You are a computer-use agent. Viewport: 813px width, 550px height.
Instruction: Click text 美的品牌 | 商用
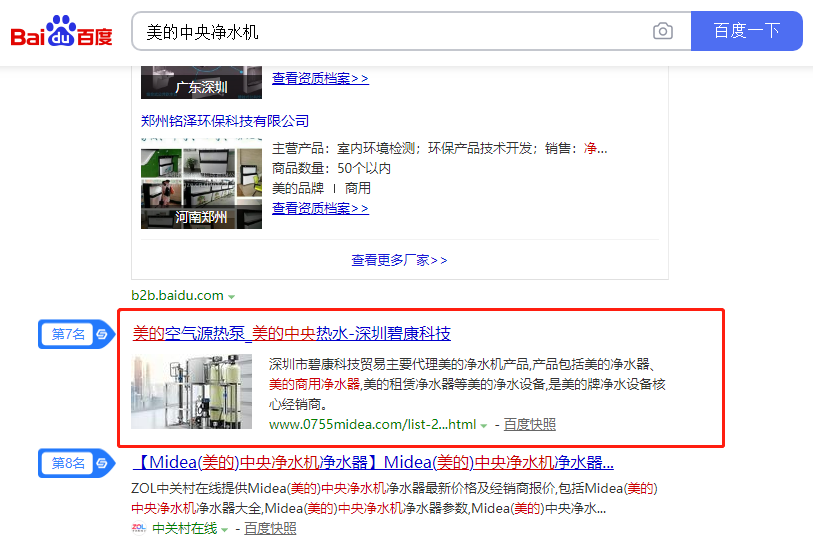coord(321,188)
